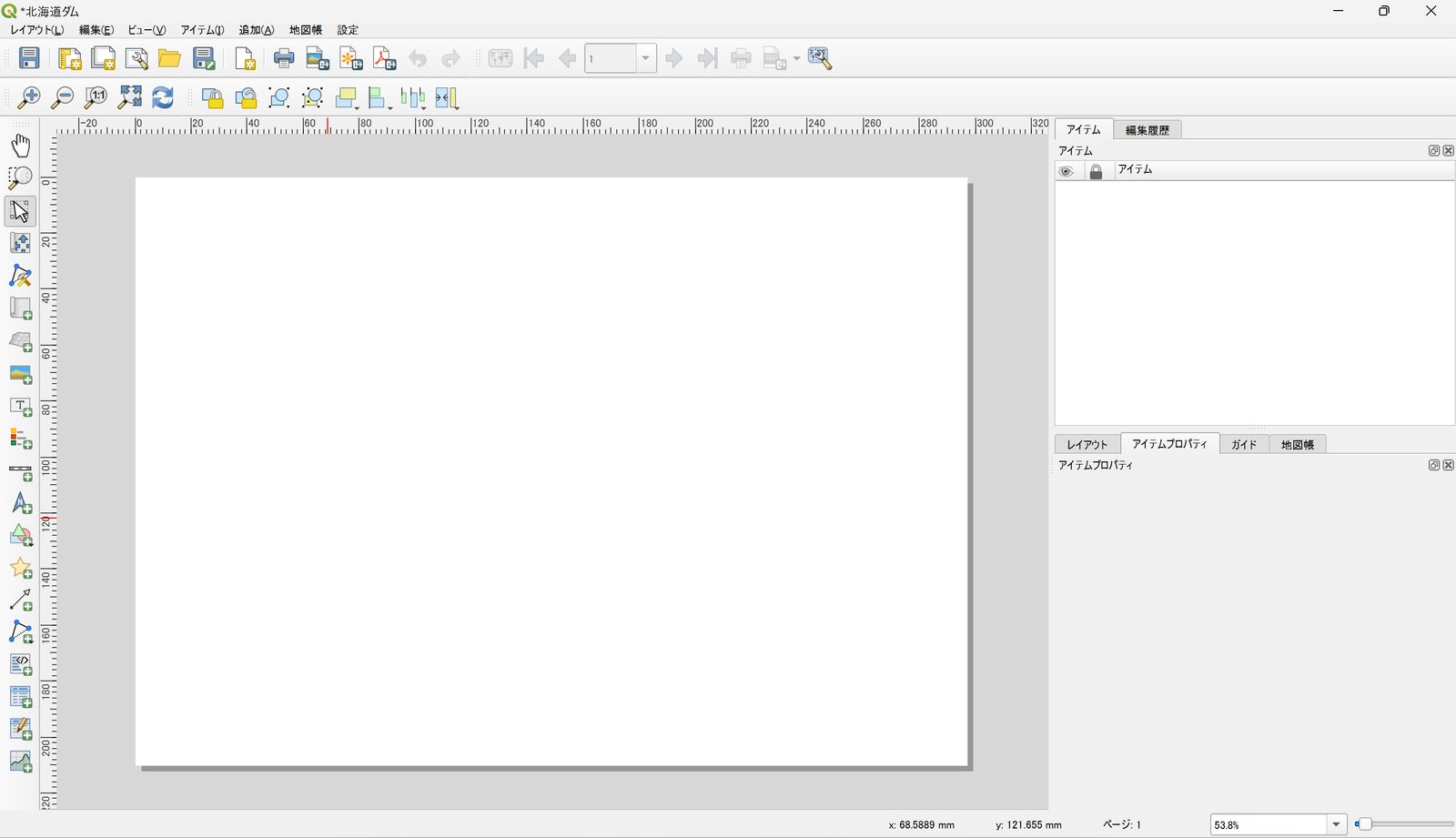The width and height of the screenshot is (1456, 838).
Task: Add an arrow line item
Action: coord(20,601)
